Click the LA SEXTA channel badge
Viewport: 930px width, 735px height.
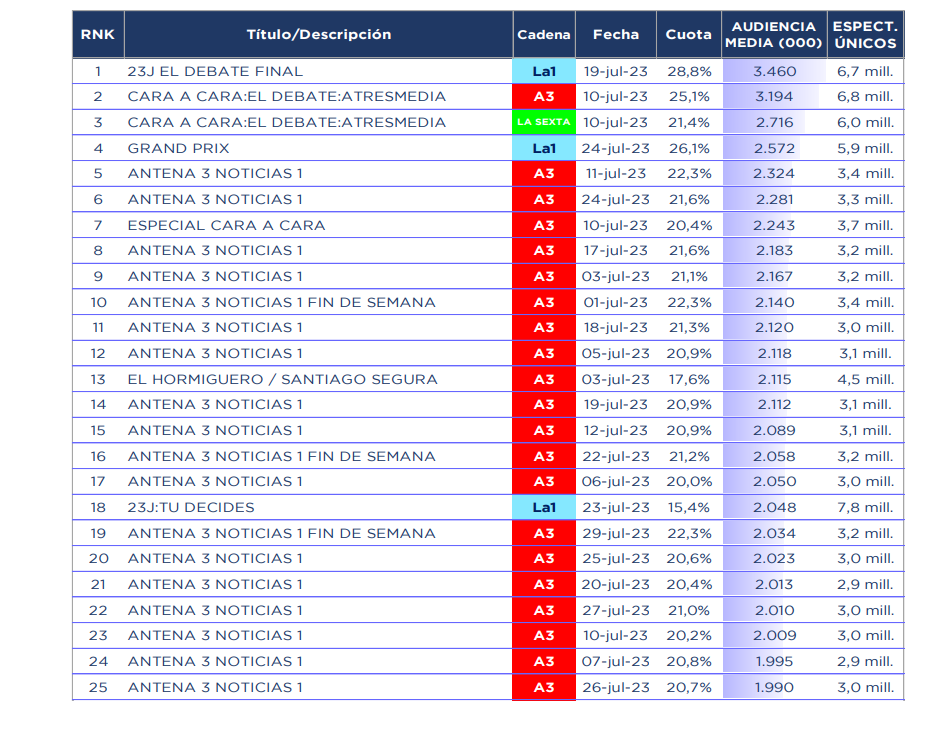(544, 122)
